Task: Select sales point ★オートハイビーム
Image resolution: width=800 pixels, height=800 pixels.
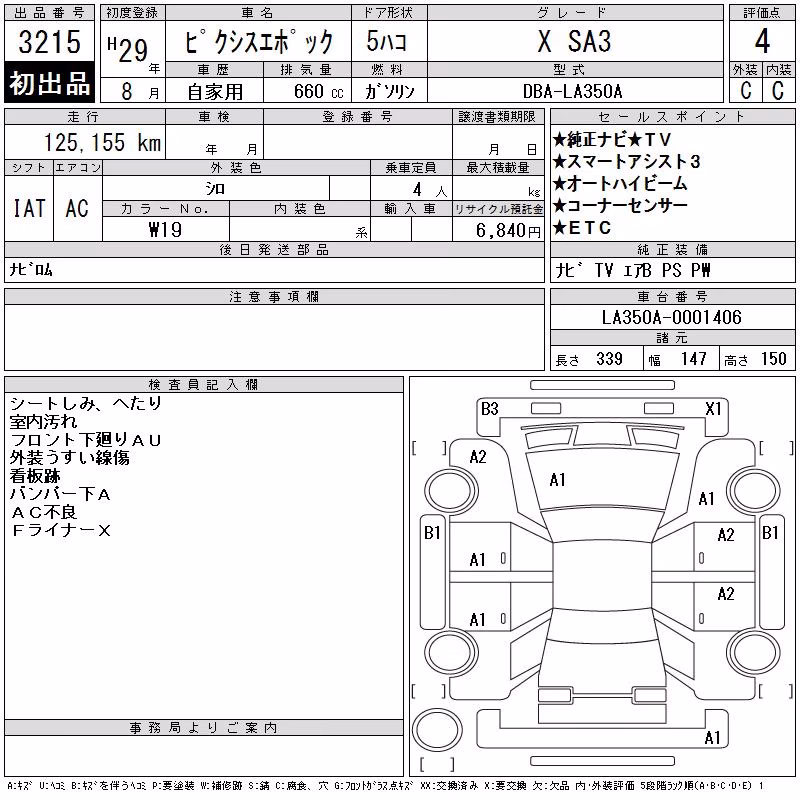Action: 620,183
